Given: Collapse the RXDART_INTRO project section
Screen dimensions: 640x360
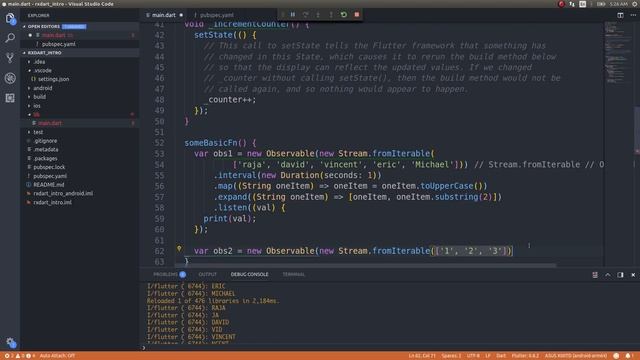Looking at the screenshot, I should [80, 53].
